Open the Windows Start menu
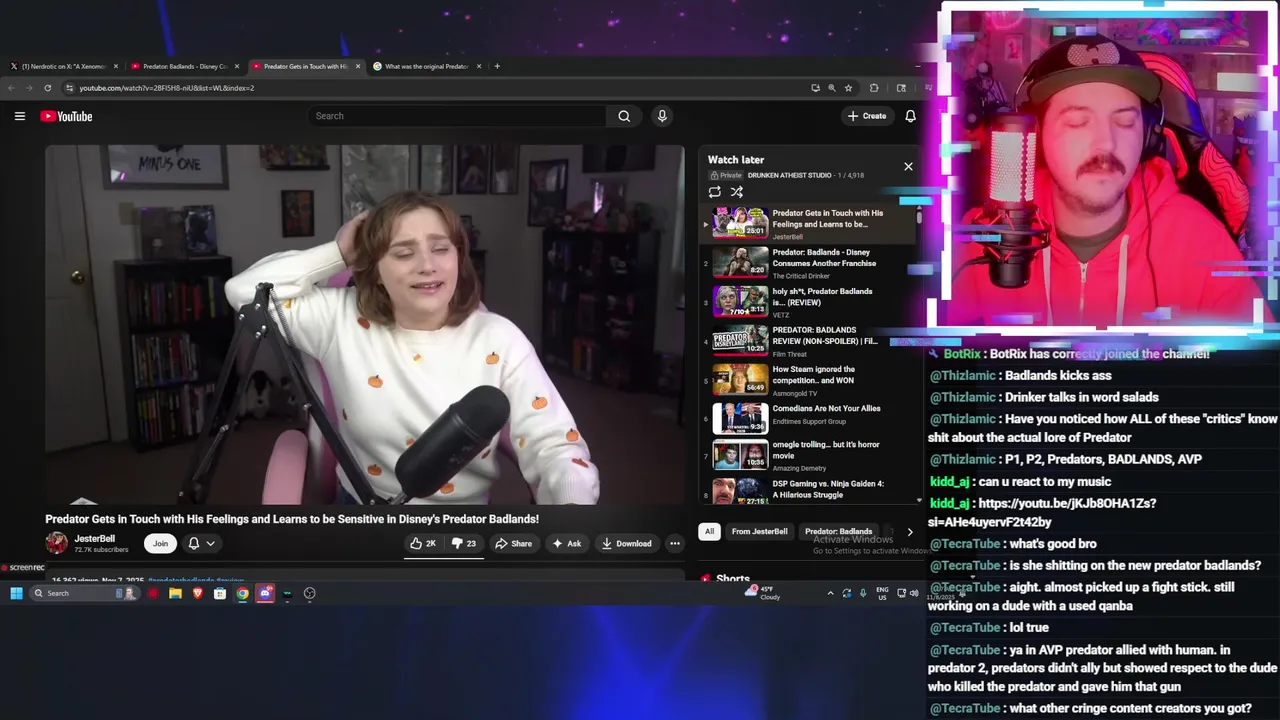Image resolution: width=1280 pixels, height=720 pixels. [x=16, y=593]
